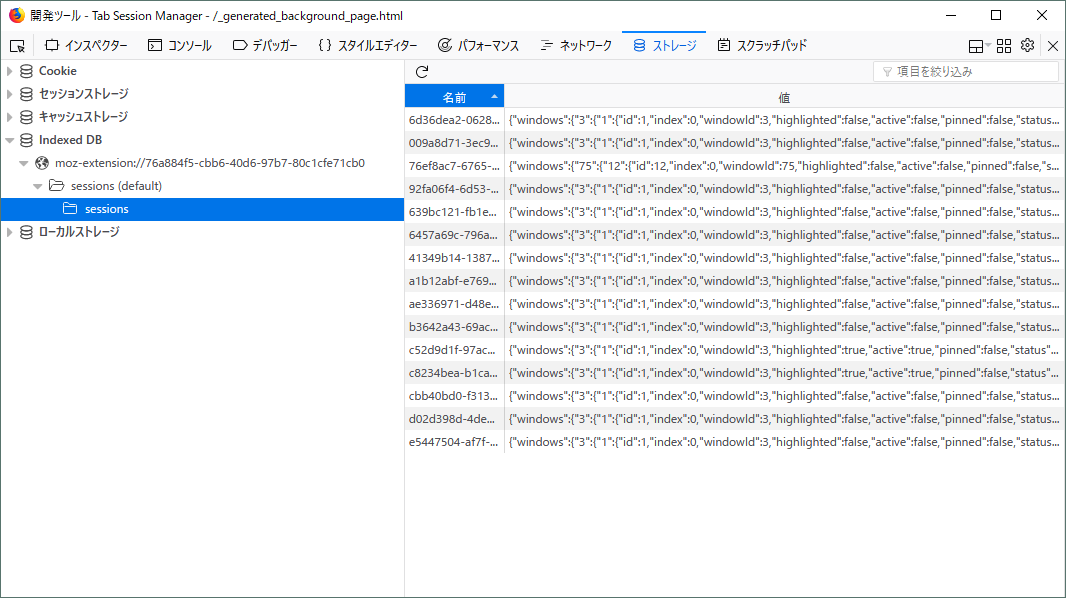Minimize the developer tools window
The image size is (1066, 598).
tap(951, 15)
